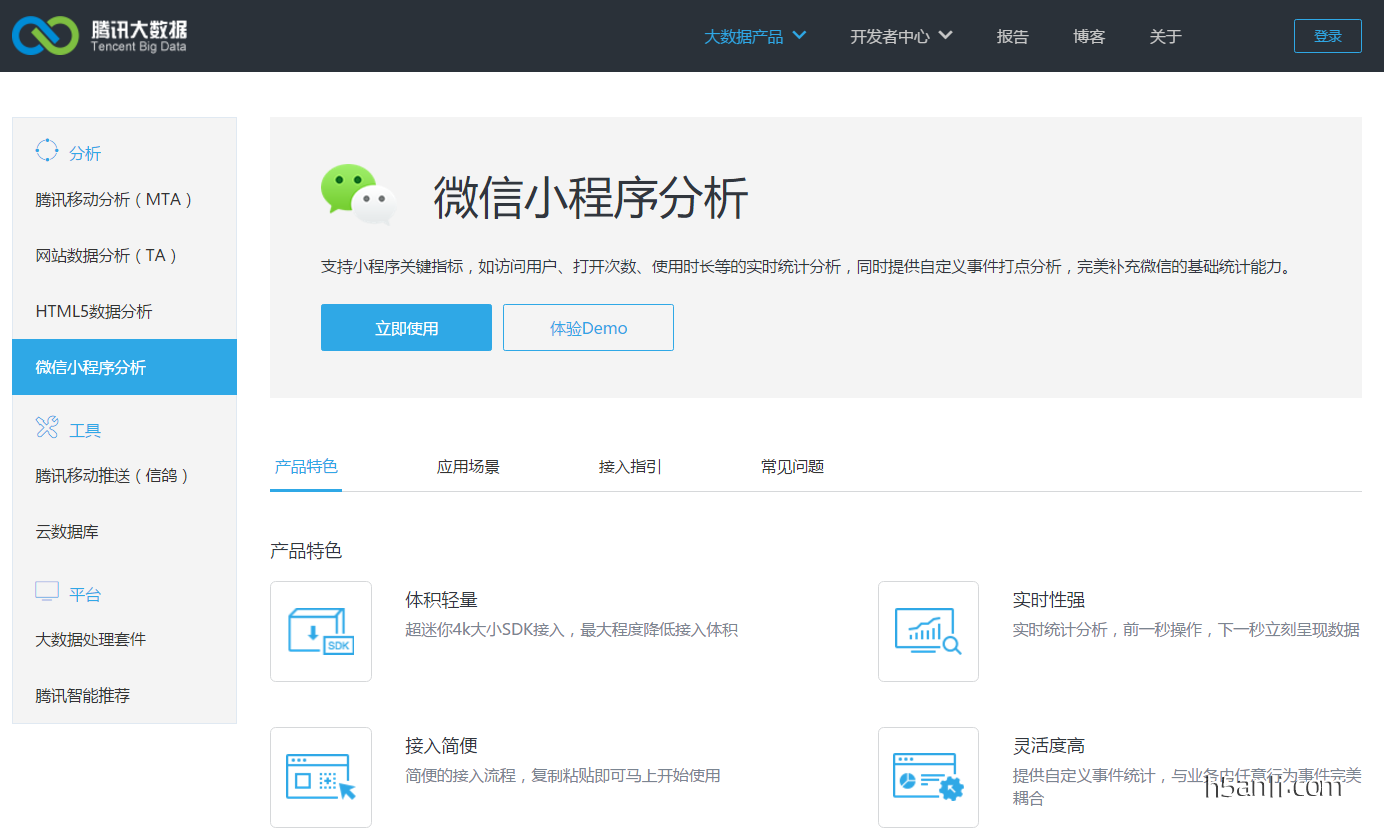Click the 大数据产品 menu label
The width and height of the screenshot is (1384, 833).
[x=743, y=37]
